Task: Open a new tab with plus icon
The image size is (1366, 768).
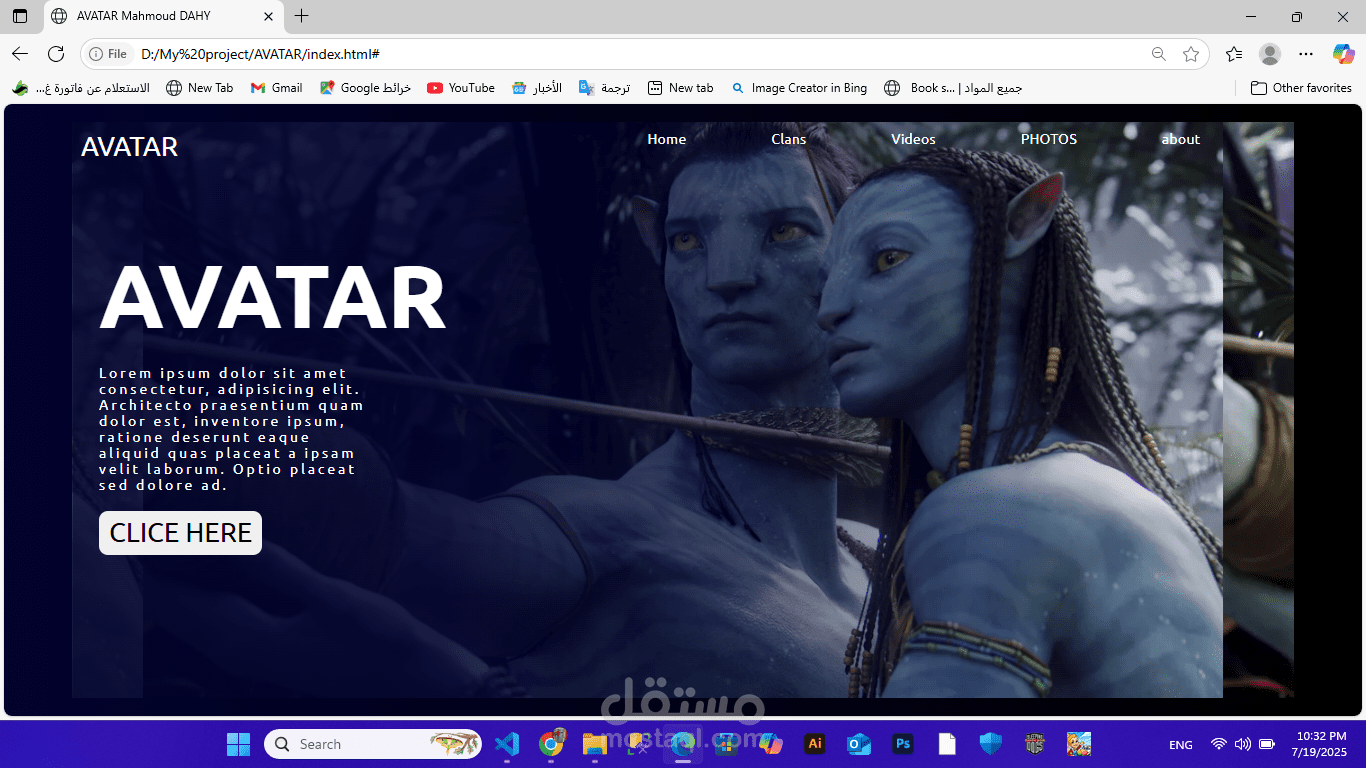Action: point(302,16)
